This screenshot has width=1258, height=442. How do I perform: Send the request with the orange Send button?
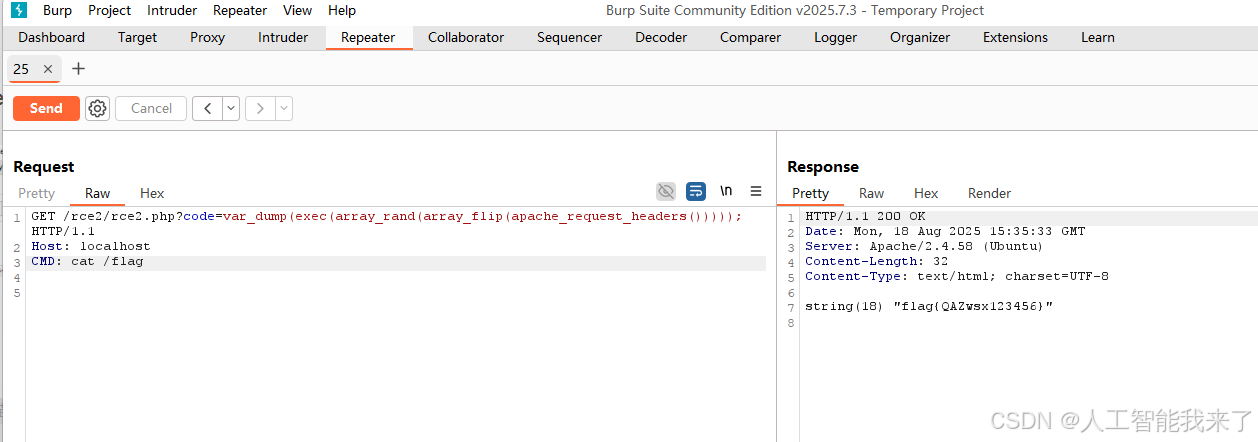click(x=46, y=108)
